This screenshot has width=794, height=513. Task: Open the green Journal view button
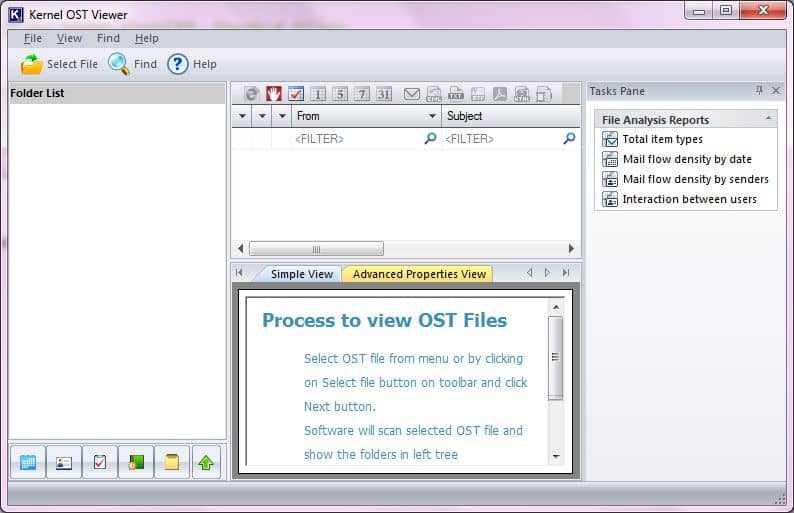pyautogui.click(x=136, y=462)
